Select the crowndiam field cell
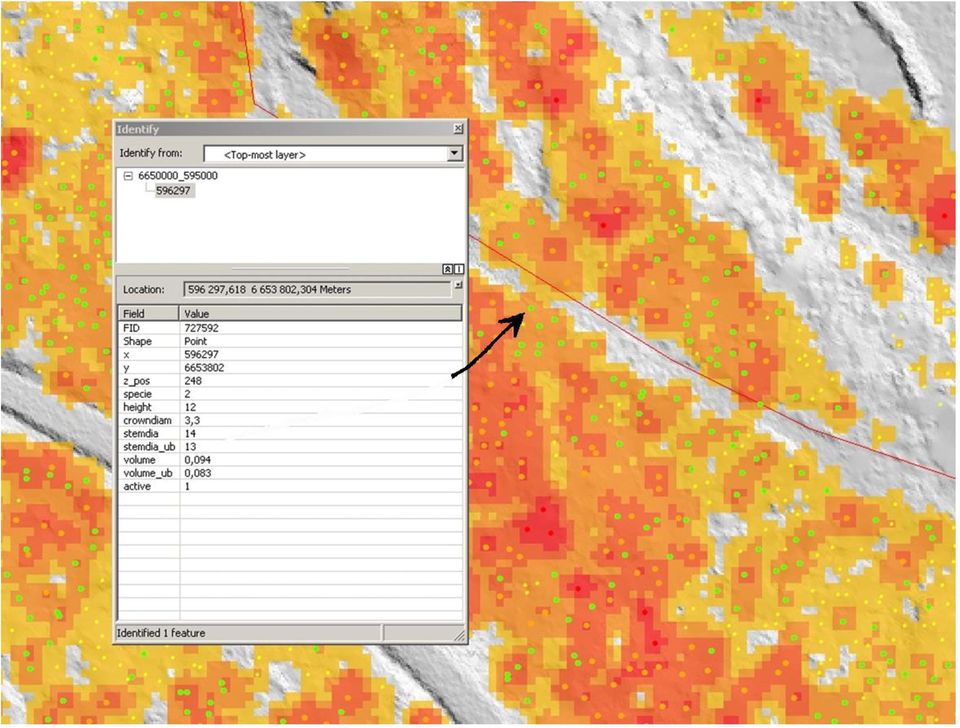 149,421
